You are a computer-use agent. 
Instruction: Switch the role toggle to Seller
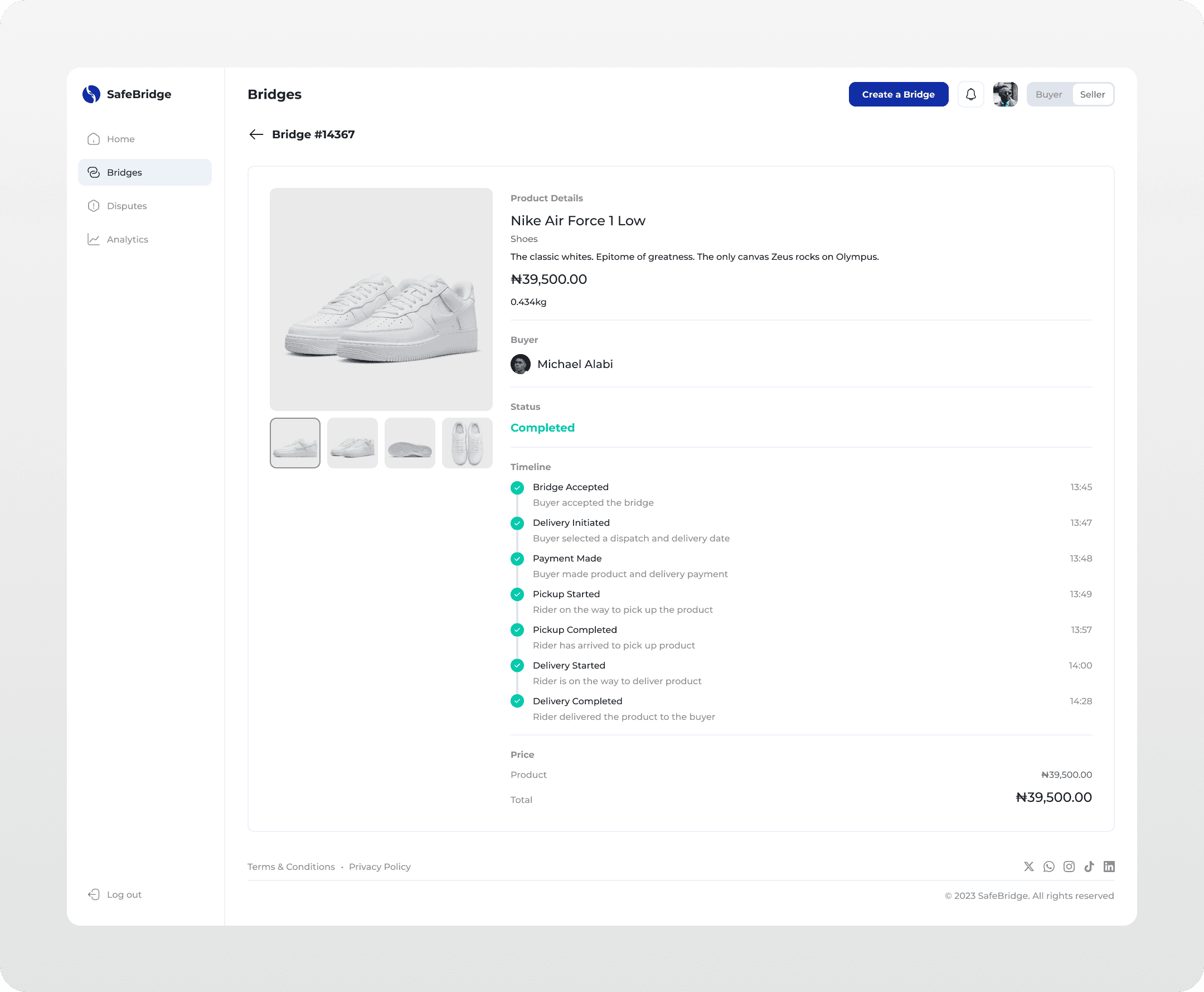click(x=1092, y=94)
